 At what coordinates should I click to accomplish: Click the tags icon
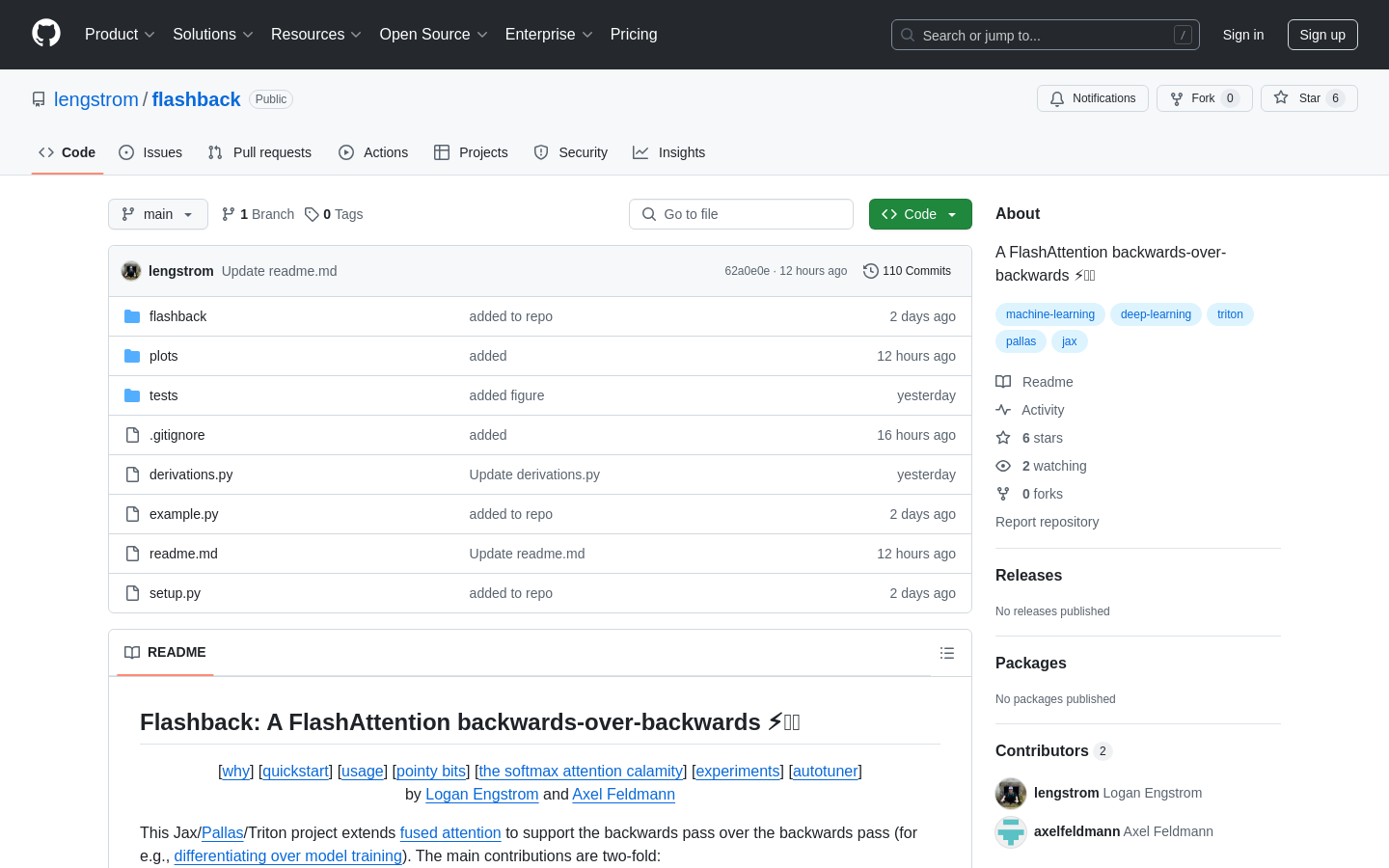point(312,214)
